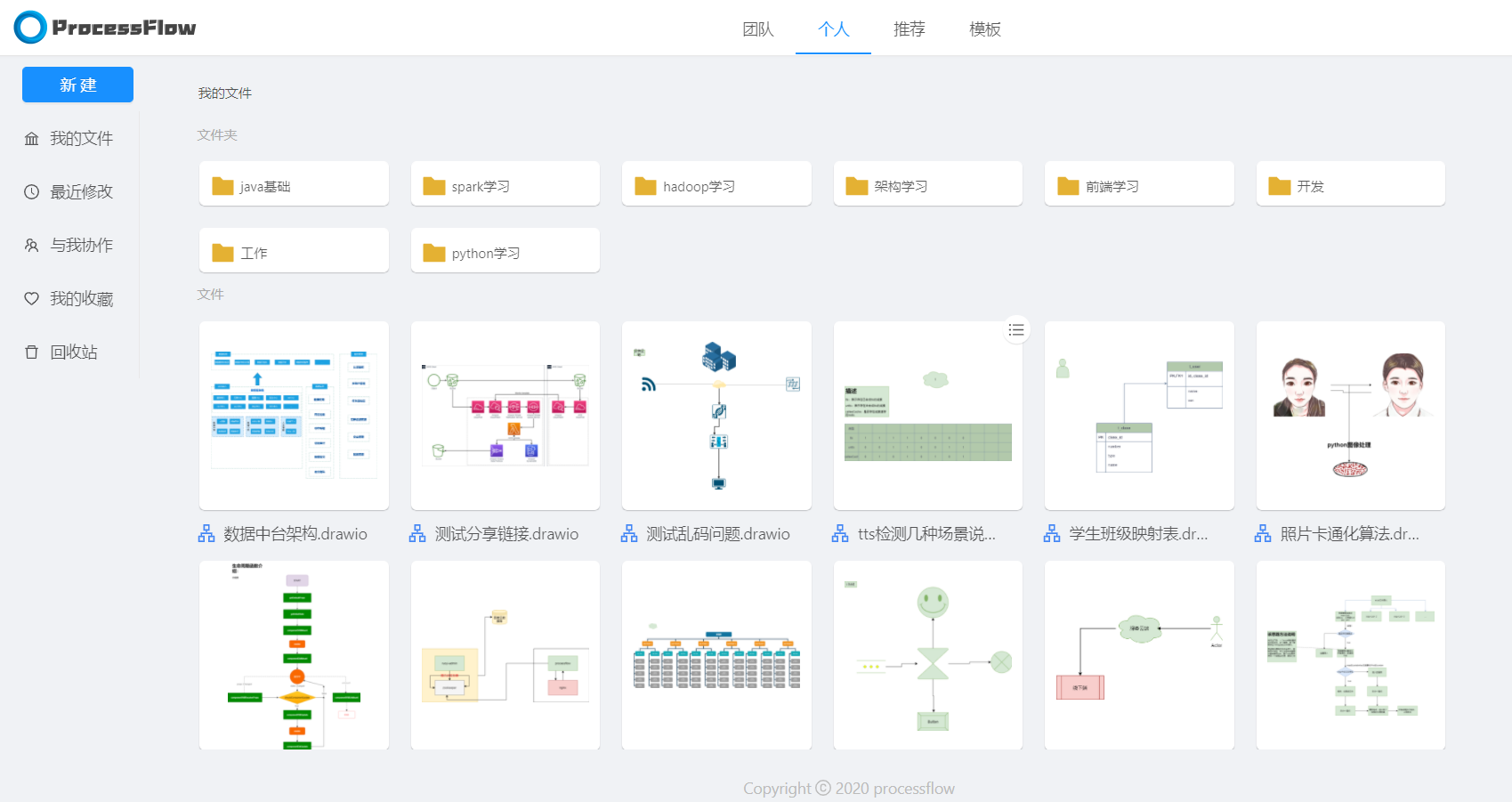1512x802 pixels.
Task: Click the drawio icon beside 测试乱码问题.drawio
Action: pos(628,532)
